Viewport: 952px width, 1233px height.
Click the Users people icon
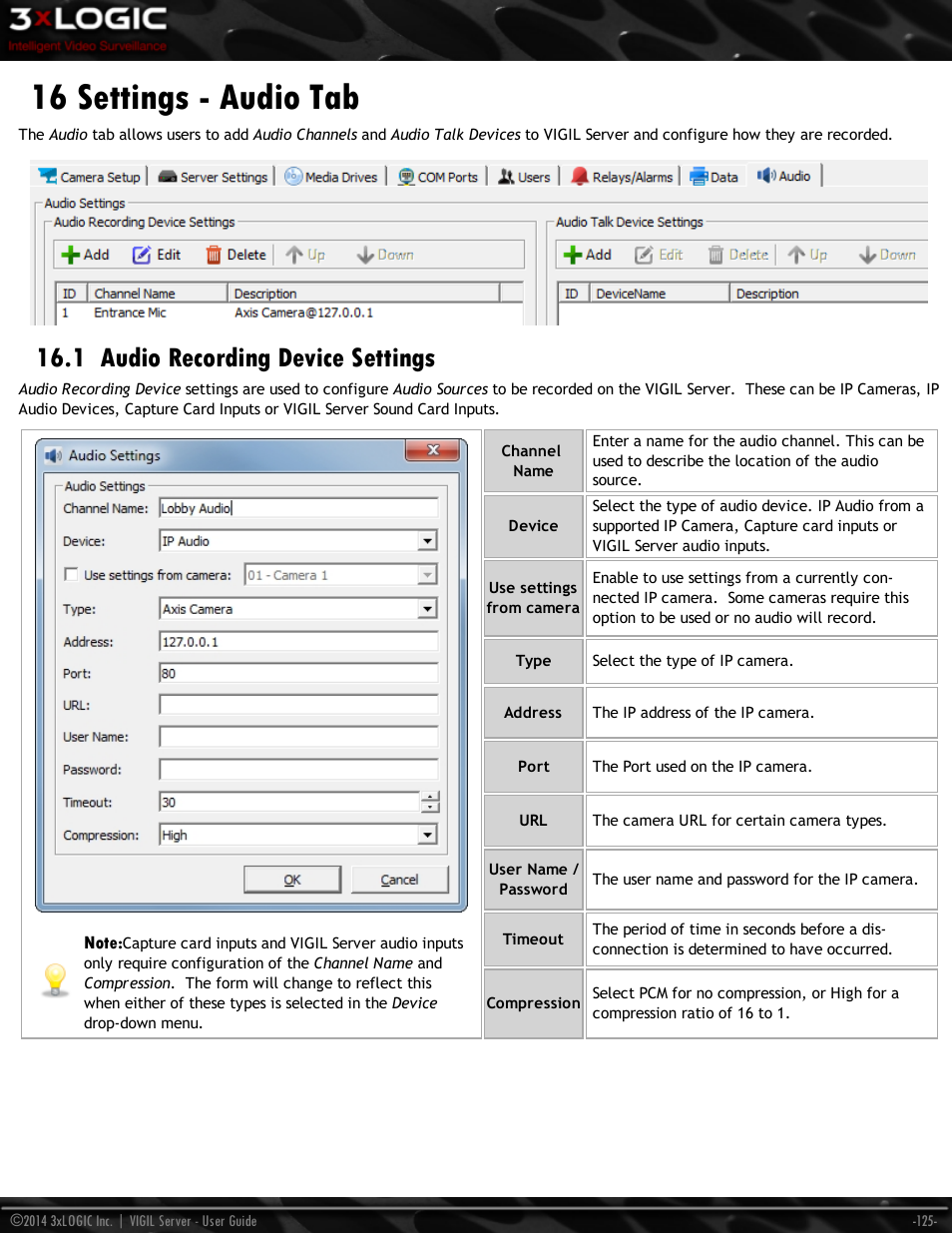[x=507, y=177]
